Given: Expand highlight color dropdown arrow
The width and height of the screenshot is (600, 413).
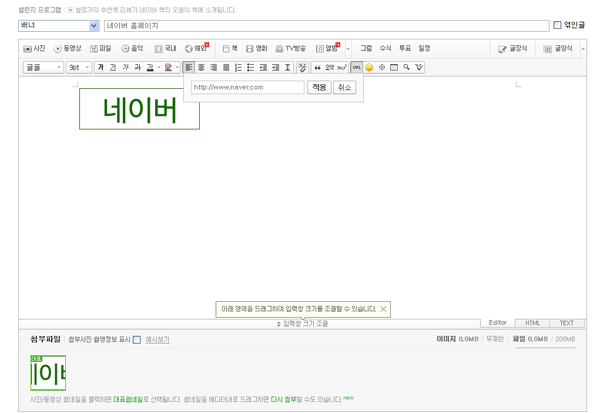Looking at the screenshot, I should pyautogui.click(x=177, y=67).
